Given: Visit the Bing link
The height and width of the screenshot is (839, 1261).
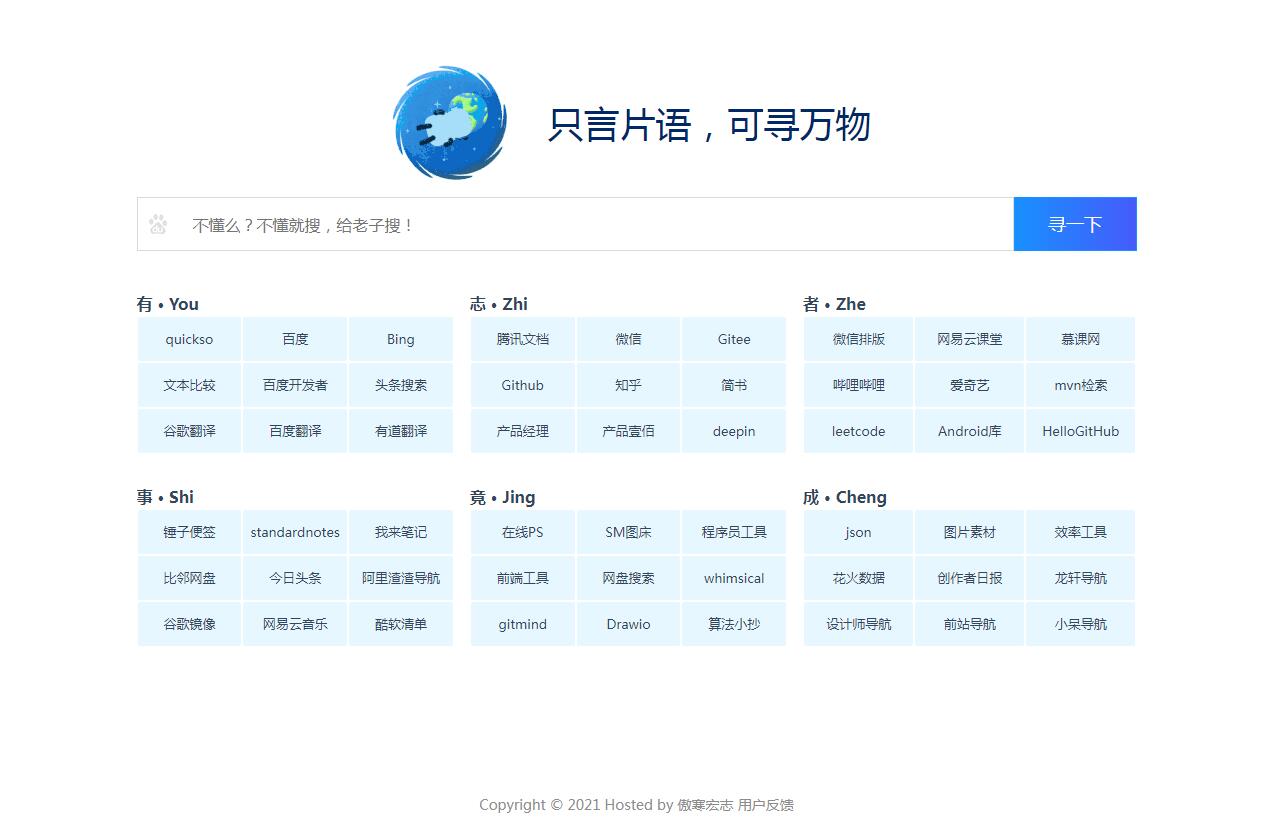Looking at the screenshot, I should 400,339.
